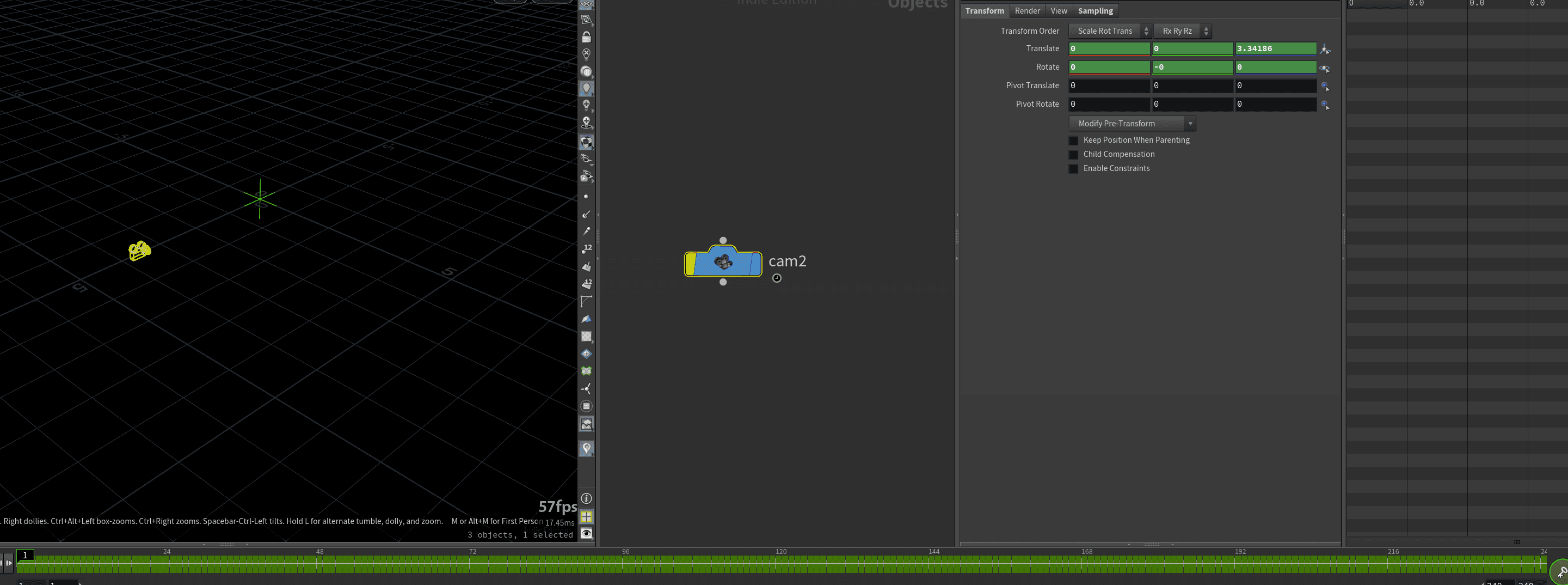Click the cam2 camera node icon
The image size is (1568, 585).
tap(723, 263)
